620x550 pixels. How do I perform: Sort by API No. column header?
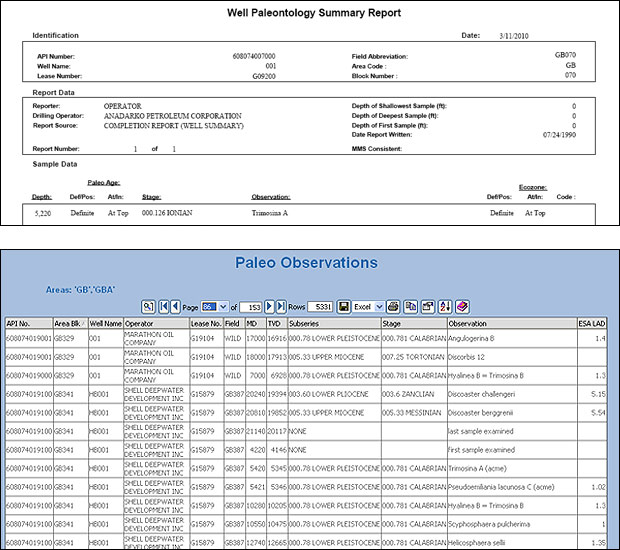coord(29,323)
